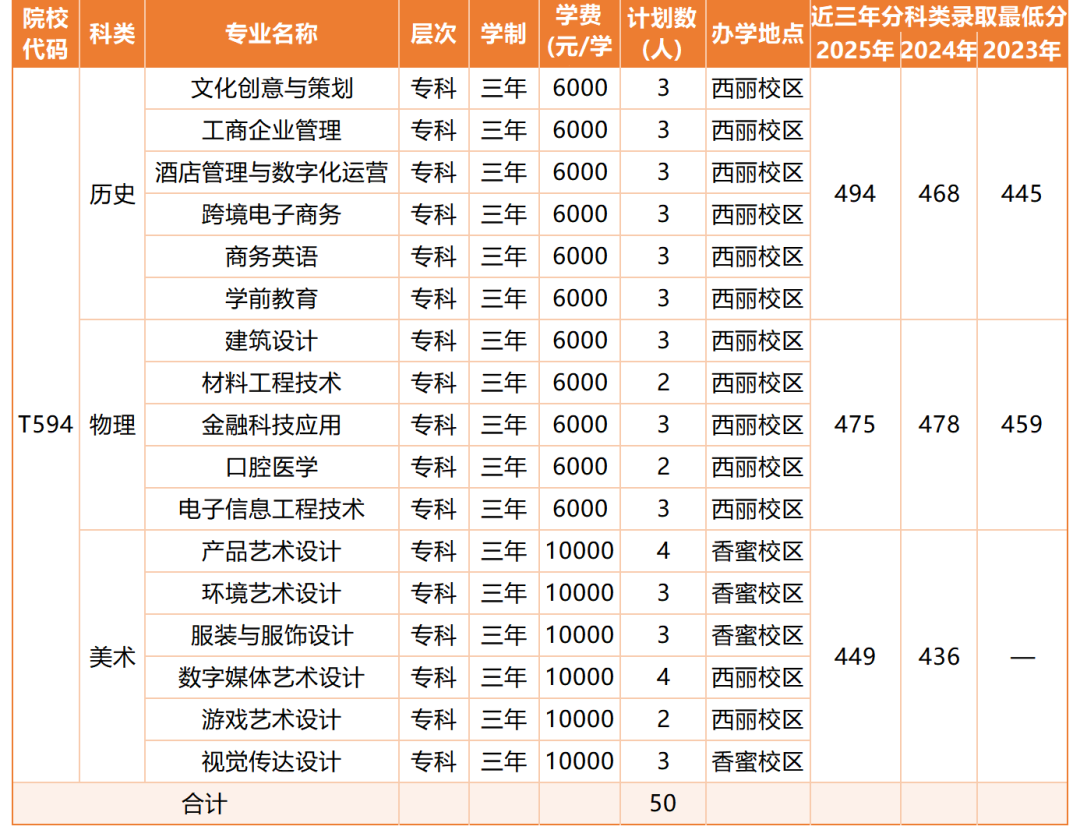
Task: Click the art 2023 dash cell
Action: tap(1022, 656)
